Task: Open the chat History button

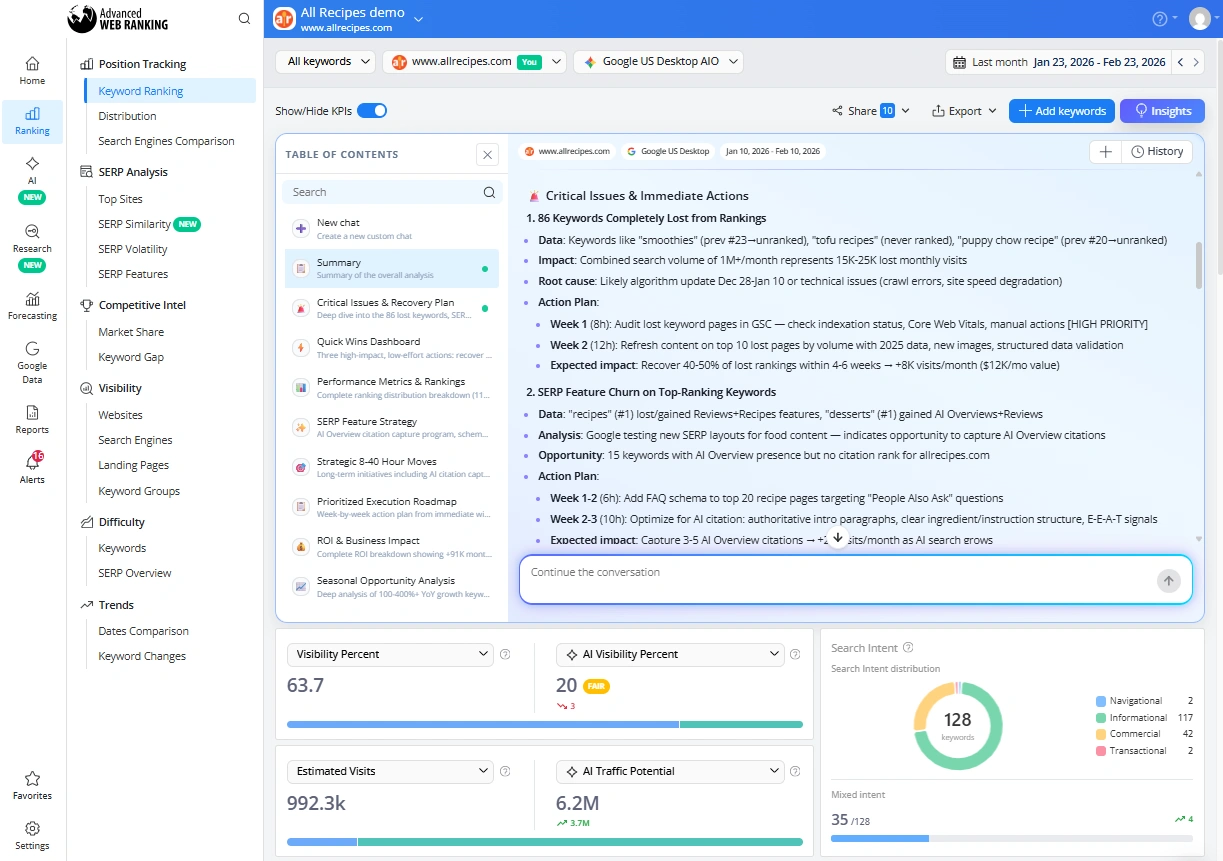Action: (x=1157, y=151)
